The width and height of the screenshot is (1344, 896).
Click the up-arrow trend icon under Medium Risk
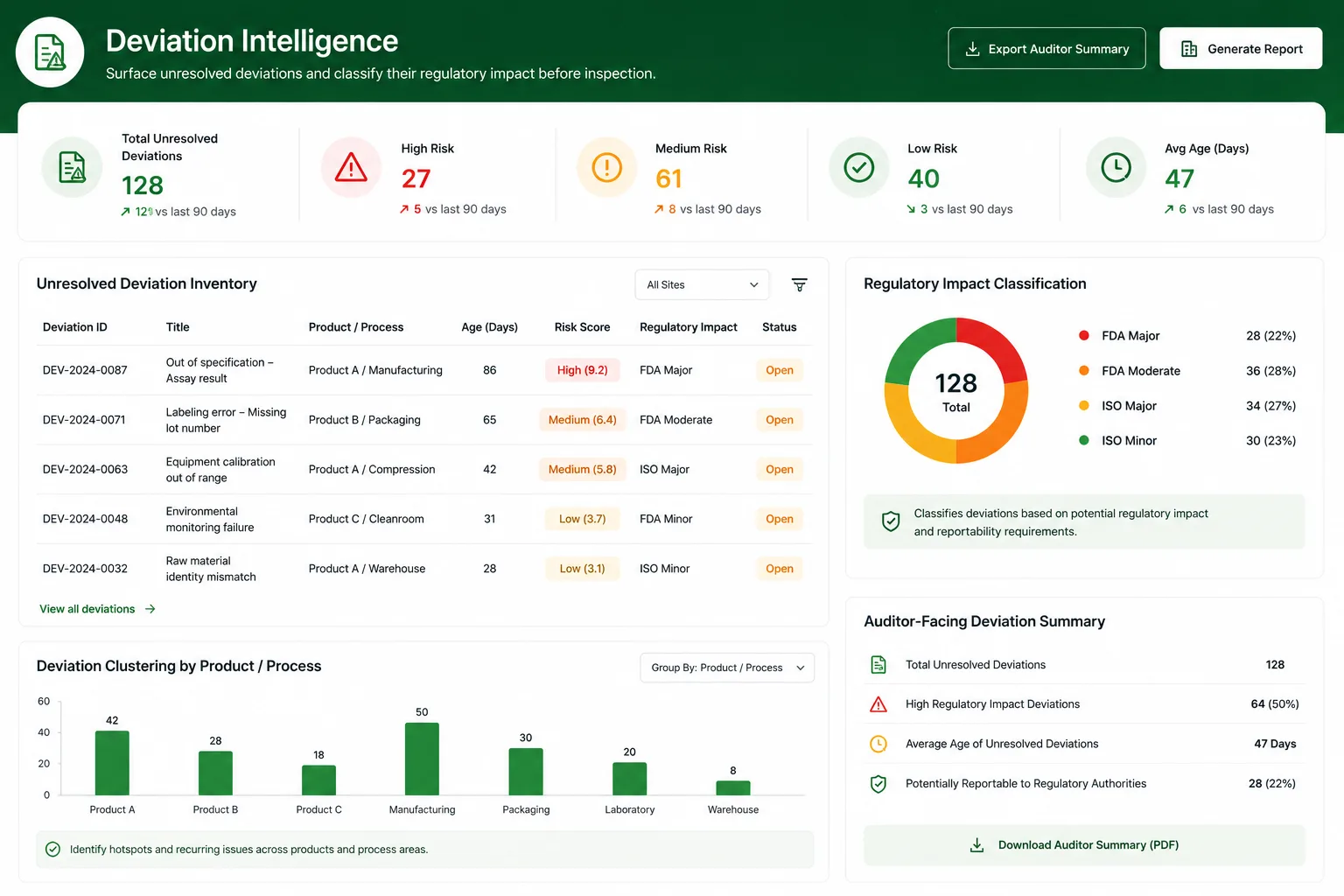point(659,209)
